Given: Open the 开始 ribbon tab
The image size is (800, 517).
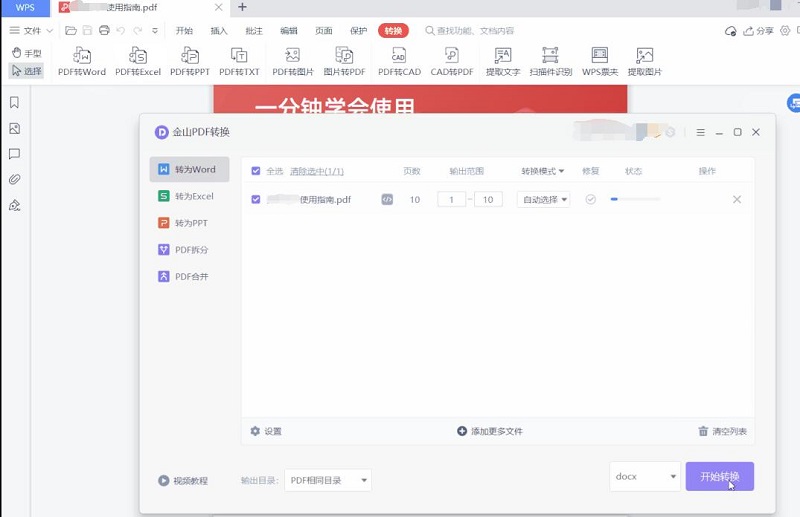Looking at the screenshot, I should (184, 31).
